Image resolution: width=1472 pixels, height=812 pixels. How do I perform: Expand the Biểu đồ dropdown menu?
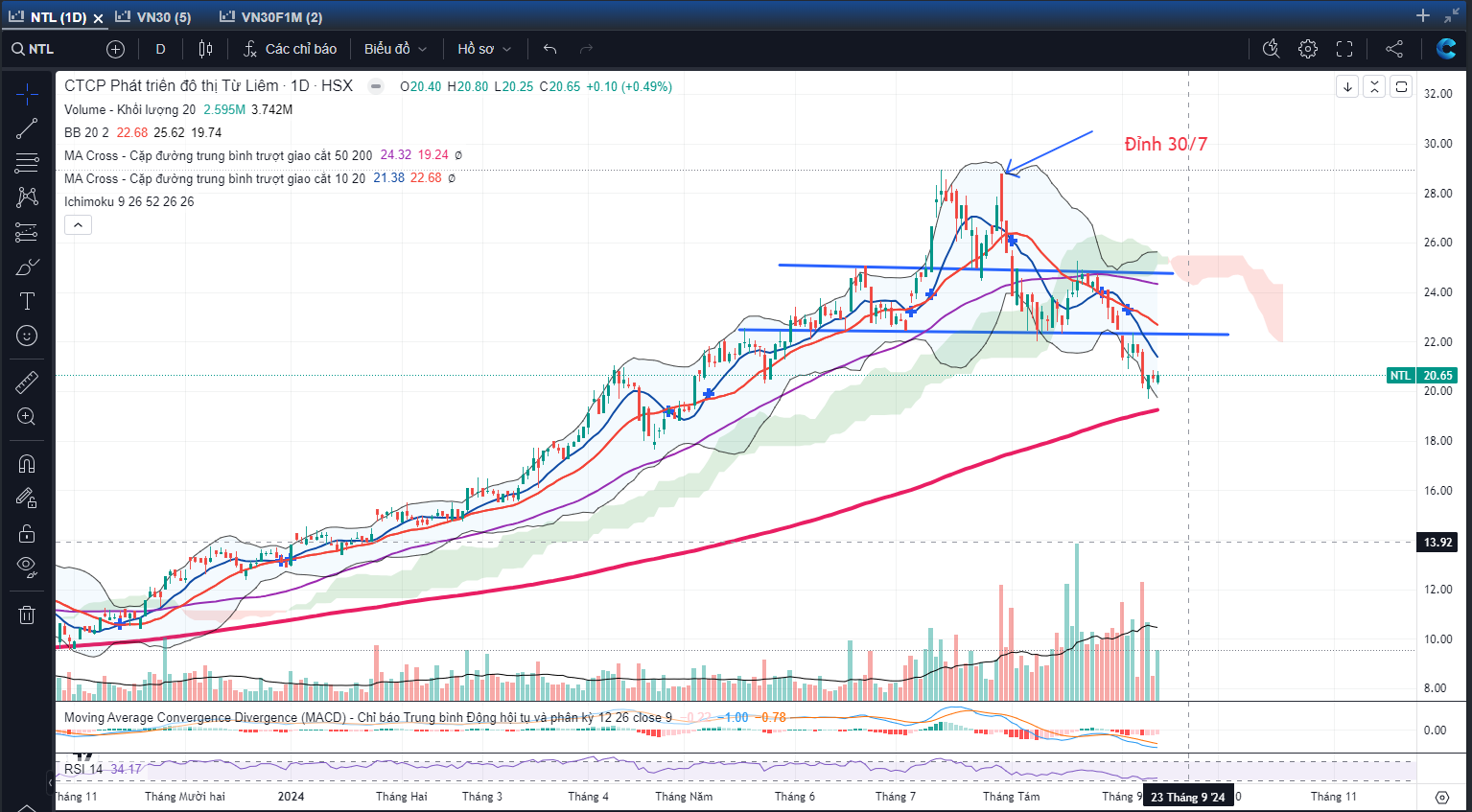click(x=395, y=49)
